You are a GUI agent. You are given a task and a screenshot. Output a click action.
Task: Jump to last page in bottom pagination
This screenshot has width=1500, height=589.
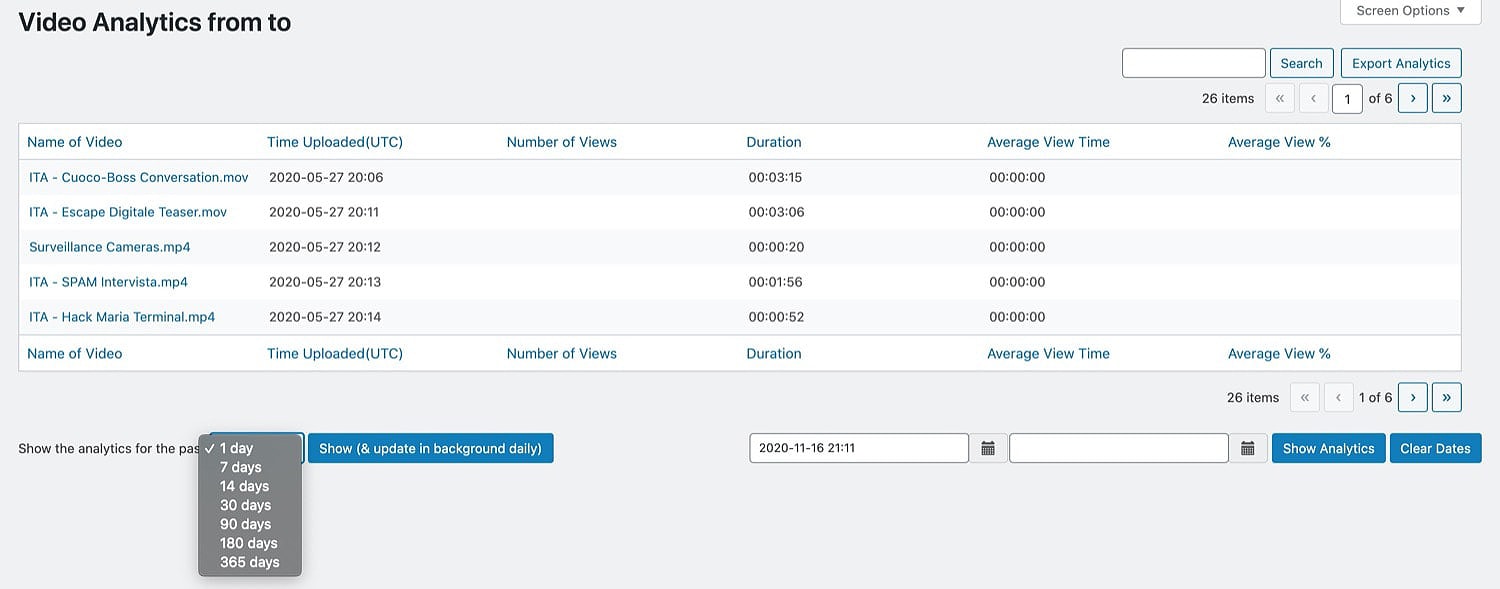pyautogui.click(x=1446, y=397)
